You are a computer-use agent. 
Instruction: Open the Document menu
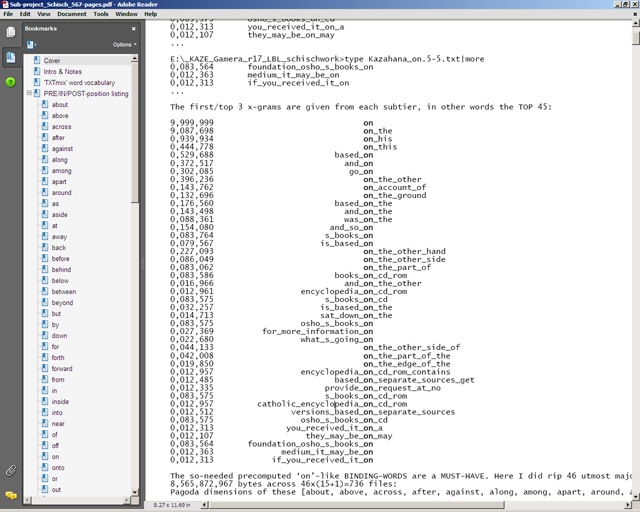tap(72, 14)
